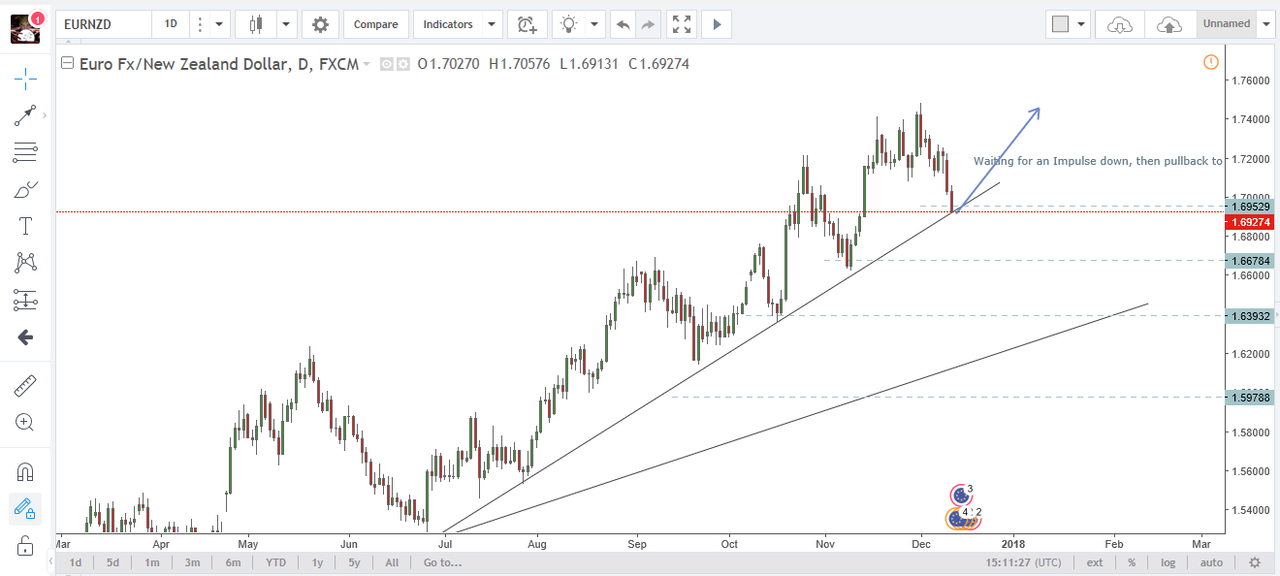Set range to 5y
This screenshot has width=1280, height=576.
click(354, 563)
